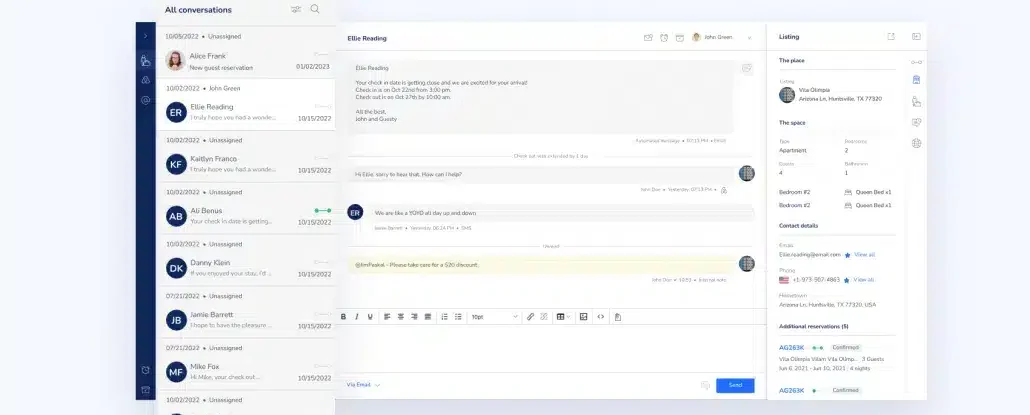Expand the dark blue sidebar chevron
Screen dimensions: 1030x415
tap(145, 36)
